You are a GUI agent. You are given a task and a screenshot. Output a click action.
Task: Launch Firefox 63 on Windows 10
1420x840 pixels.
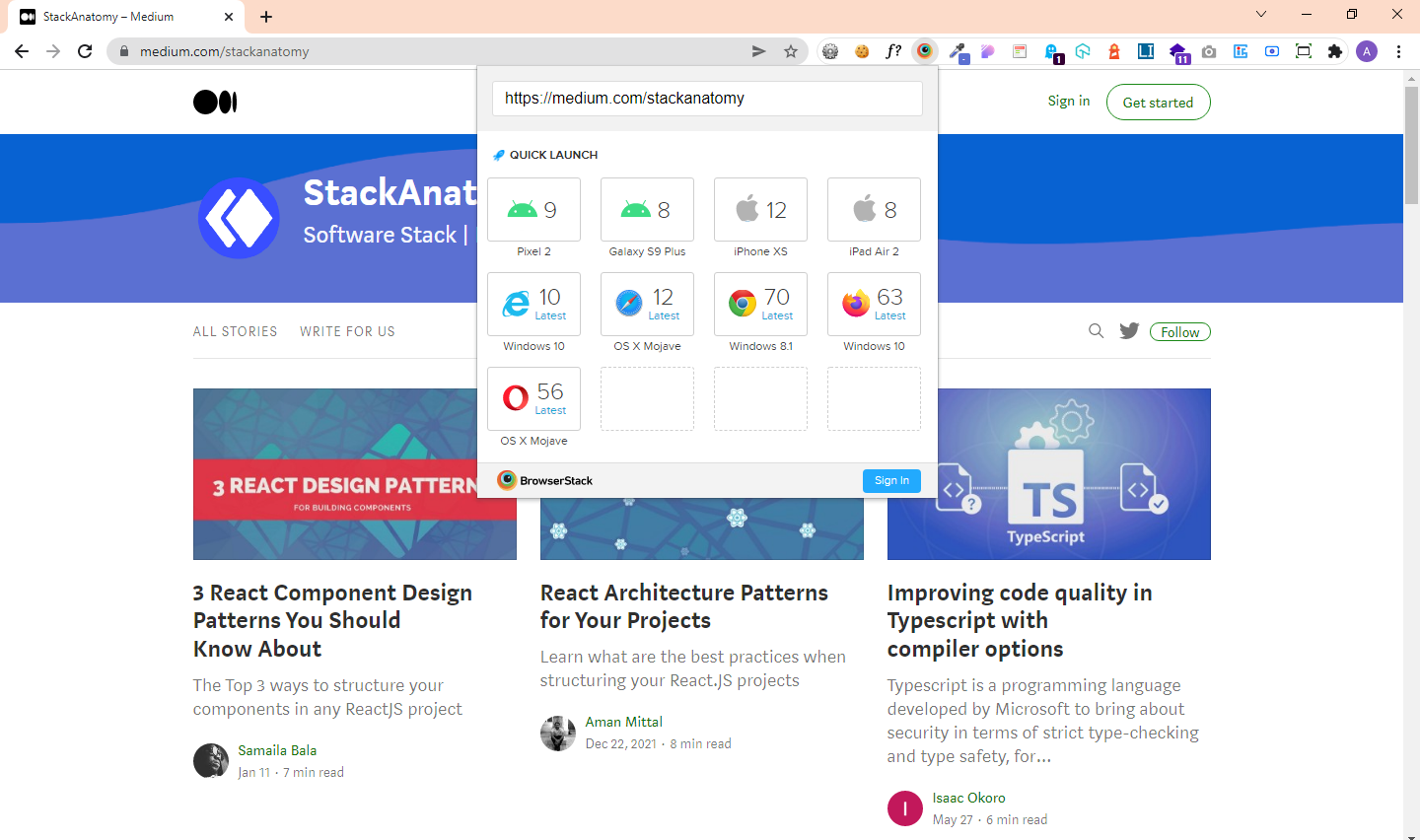[874, 304]
